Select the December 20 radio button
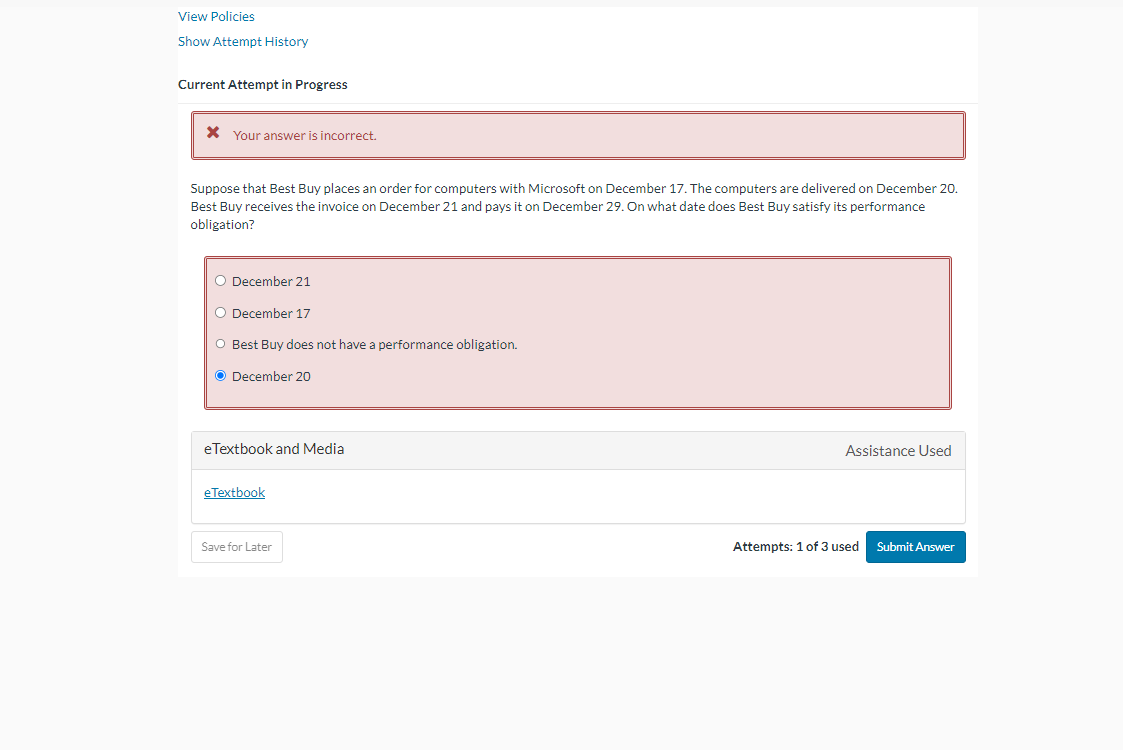The height and width of the screenshot is (750, 1123). coord(220,375)
